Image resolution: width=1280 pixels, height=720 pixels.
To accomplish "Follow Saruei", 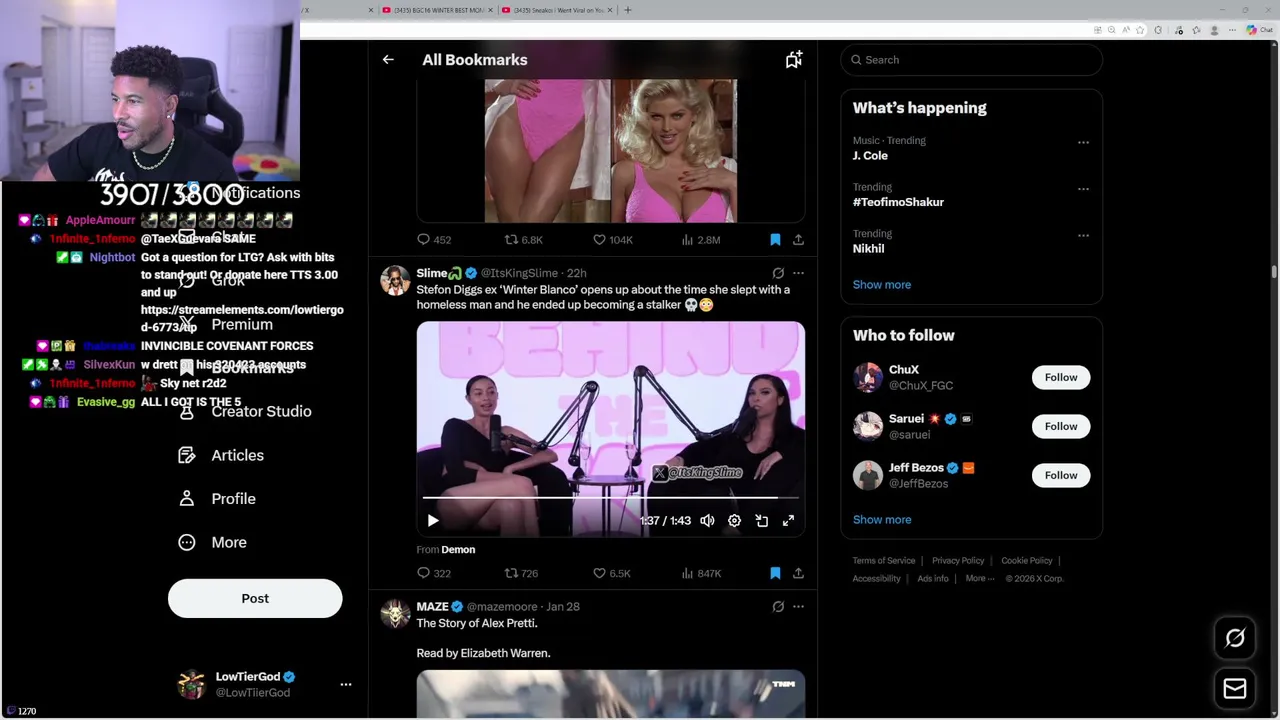I will [x=1061, y=426].
